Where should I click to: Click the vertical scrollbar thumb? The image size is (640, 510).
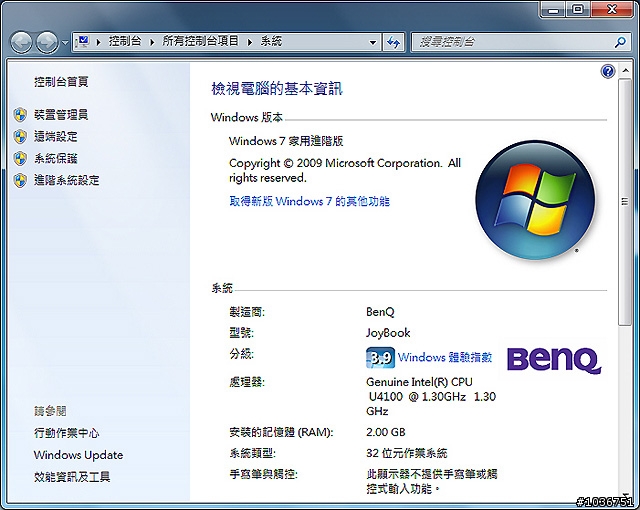624,202
